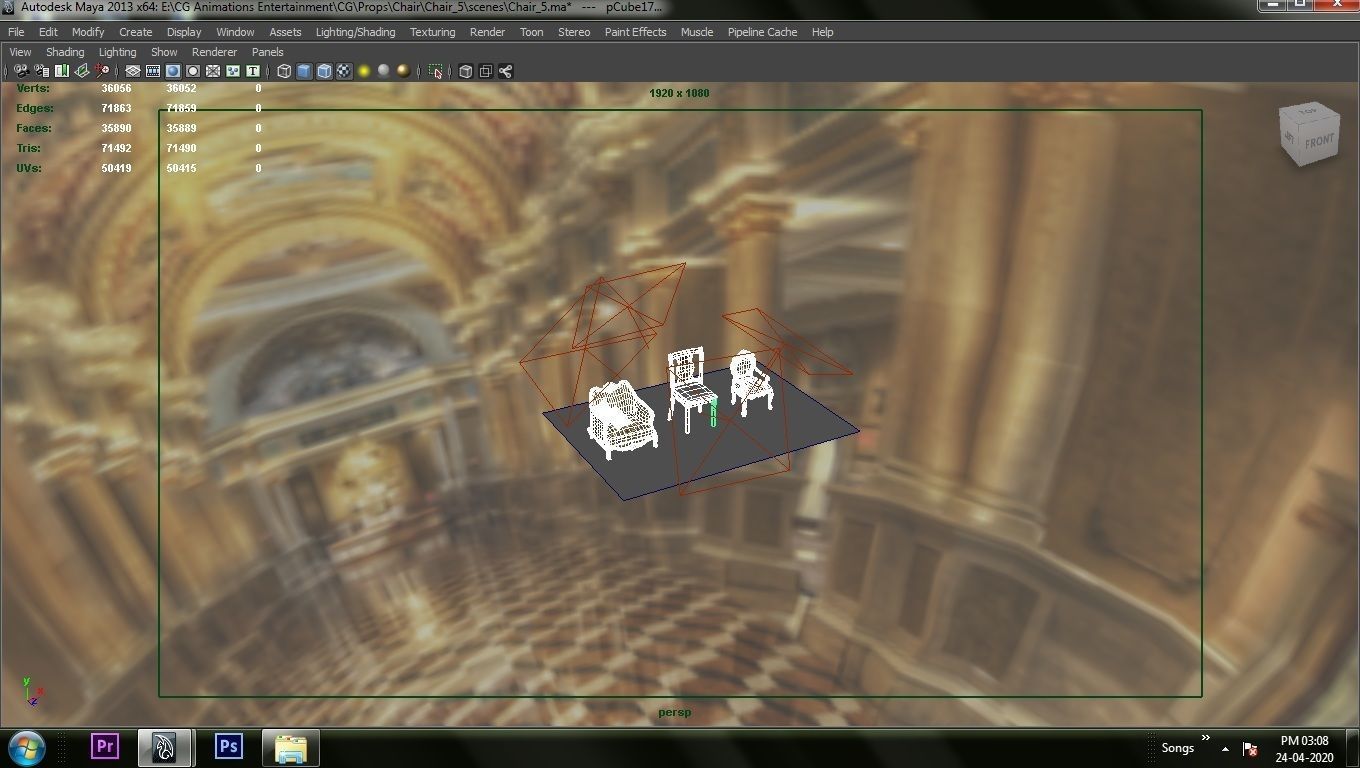Toggle the Safe Action icon
Viewport: 1360px width, 768px height.
click(233, 71)
